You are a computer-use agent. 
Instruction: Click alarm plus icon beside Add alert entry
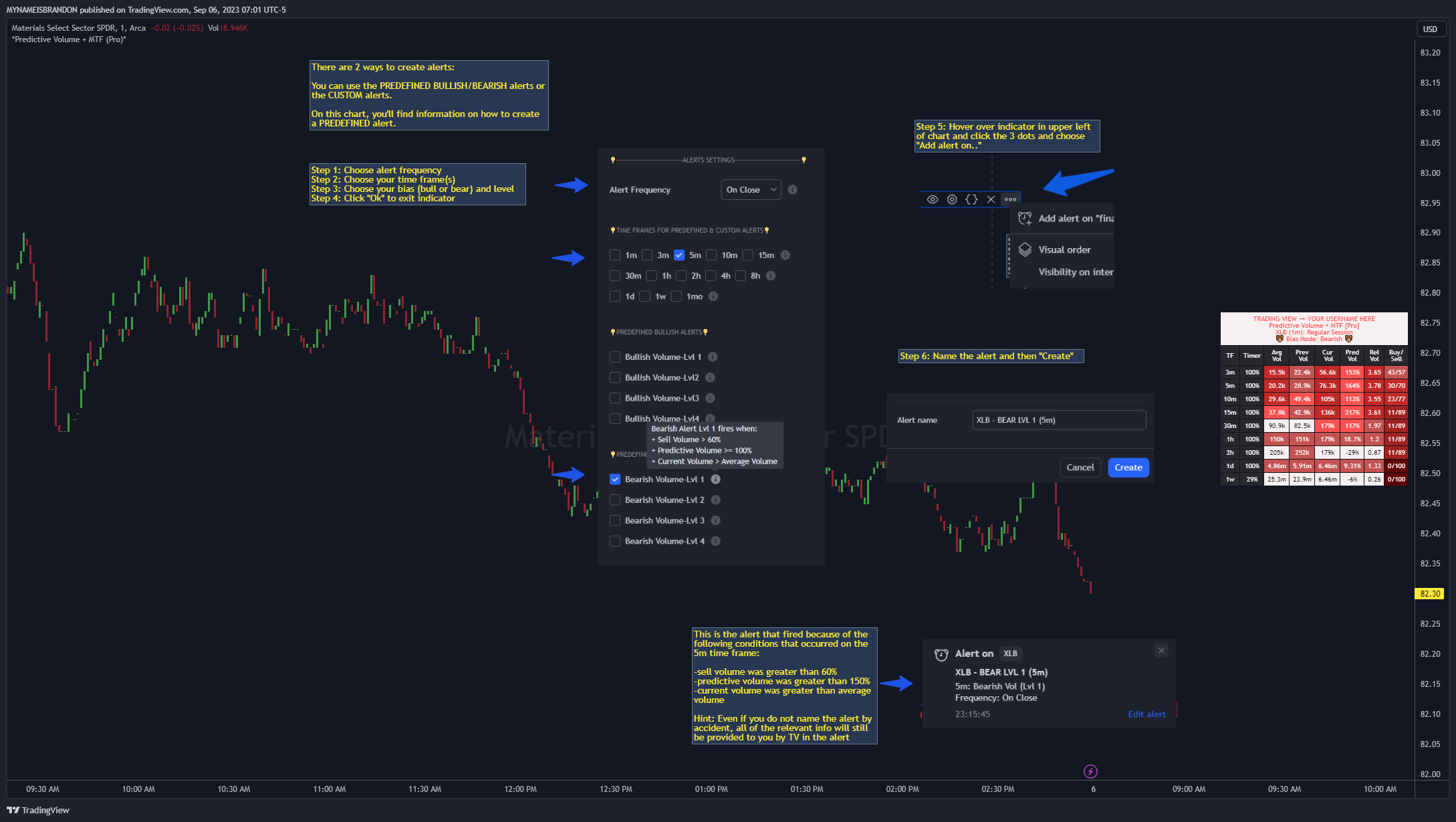[1024, 219]
